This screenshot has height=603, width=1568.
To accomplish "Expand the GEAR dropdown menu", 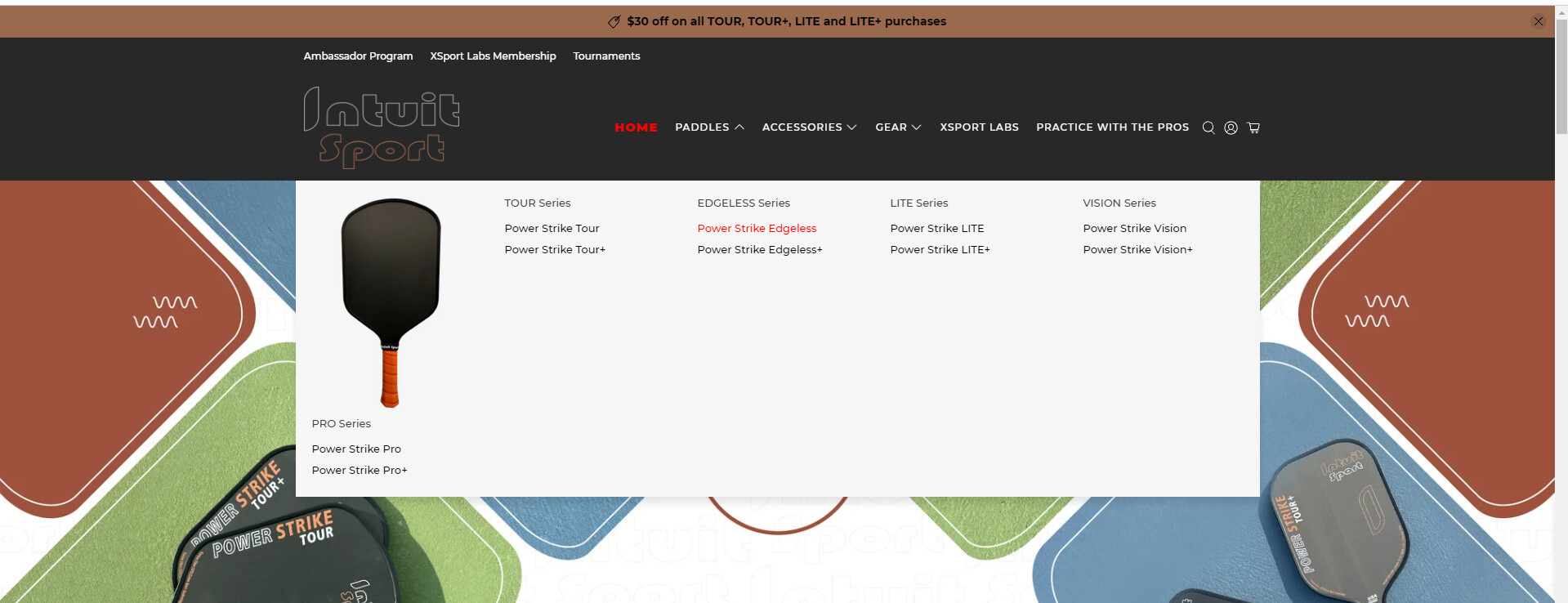I will 898,127.
